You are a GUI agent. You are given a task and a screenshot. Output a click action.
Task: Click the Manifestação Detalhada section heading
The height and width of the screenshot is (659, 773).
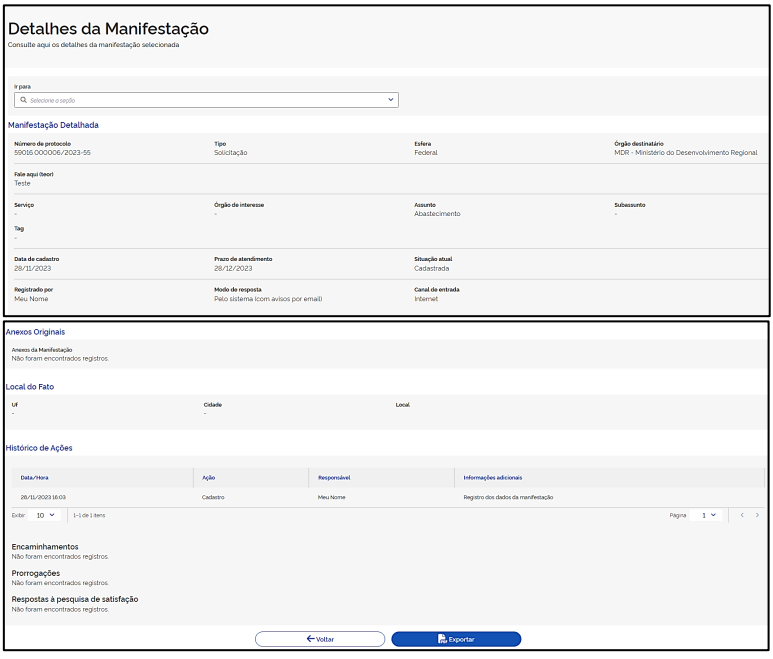53,125
